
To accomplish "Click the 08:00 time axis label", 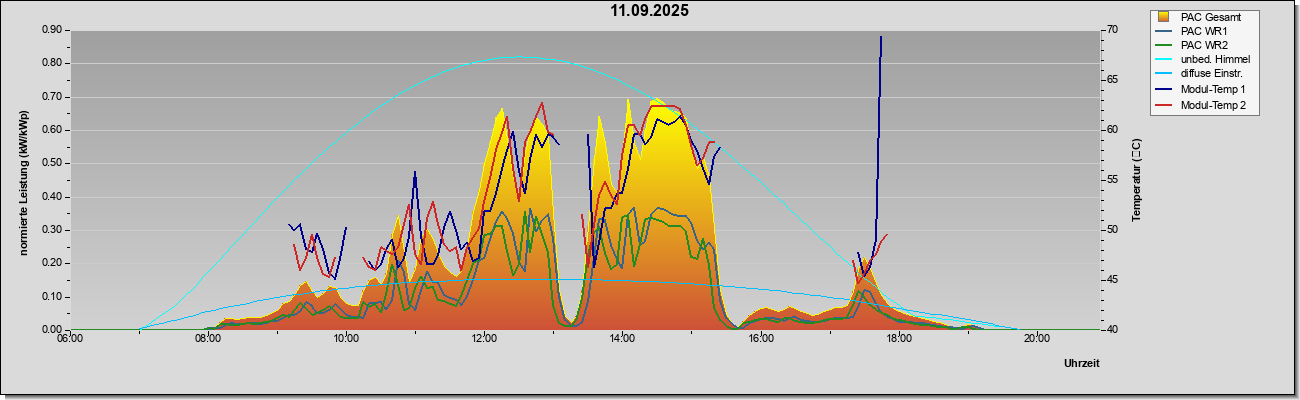I will (208, 338).
